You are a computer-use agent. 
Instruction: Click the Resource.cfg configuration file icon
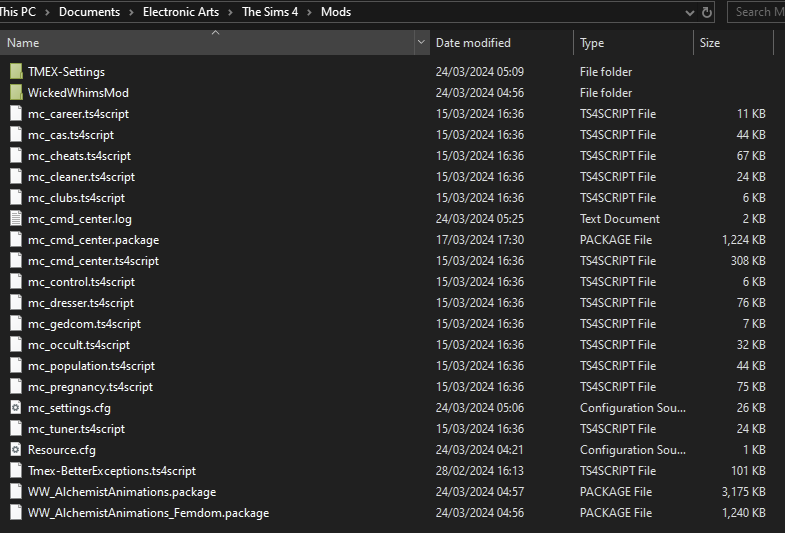tap(15, 450)
